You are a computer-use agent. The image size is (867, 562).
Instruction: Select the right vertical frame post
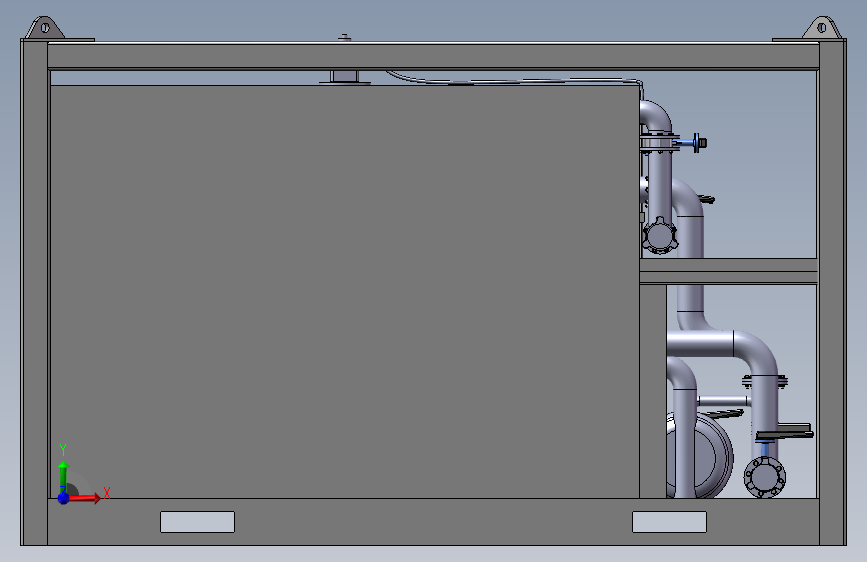point(832,292)
